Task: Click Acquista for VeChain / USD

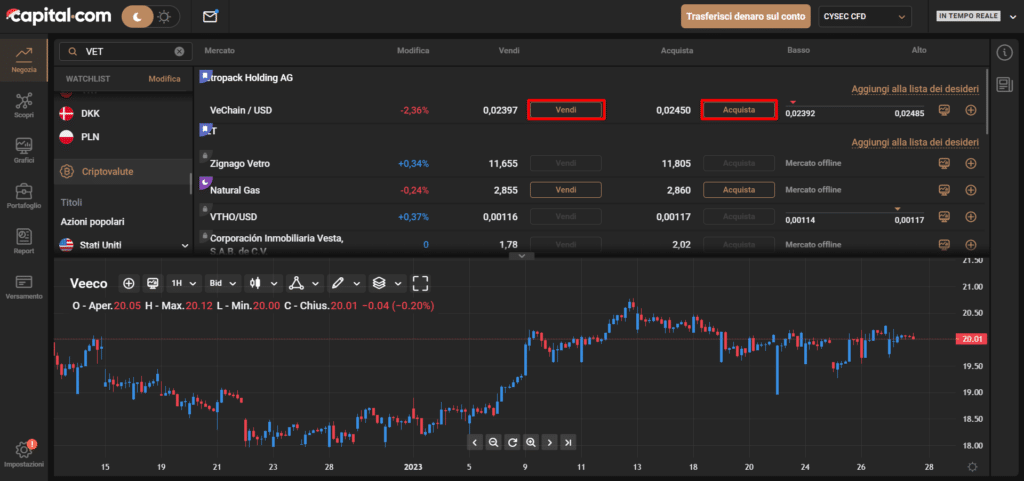Action: pos(739,110)
